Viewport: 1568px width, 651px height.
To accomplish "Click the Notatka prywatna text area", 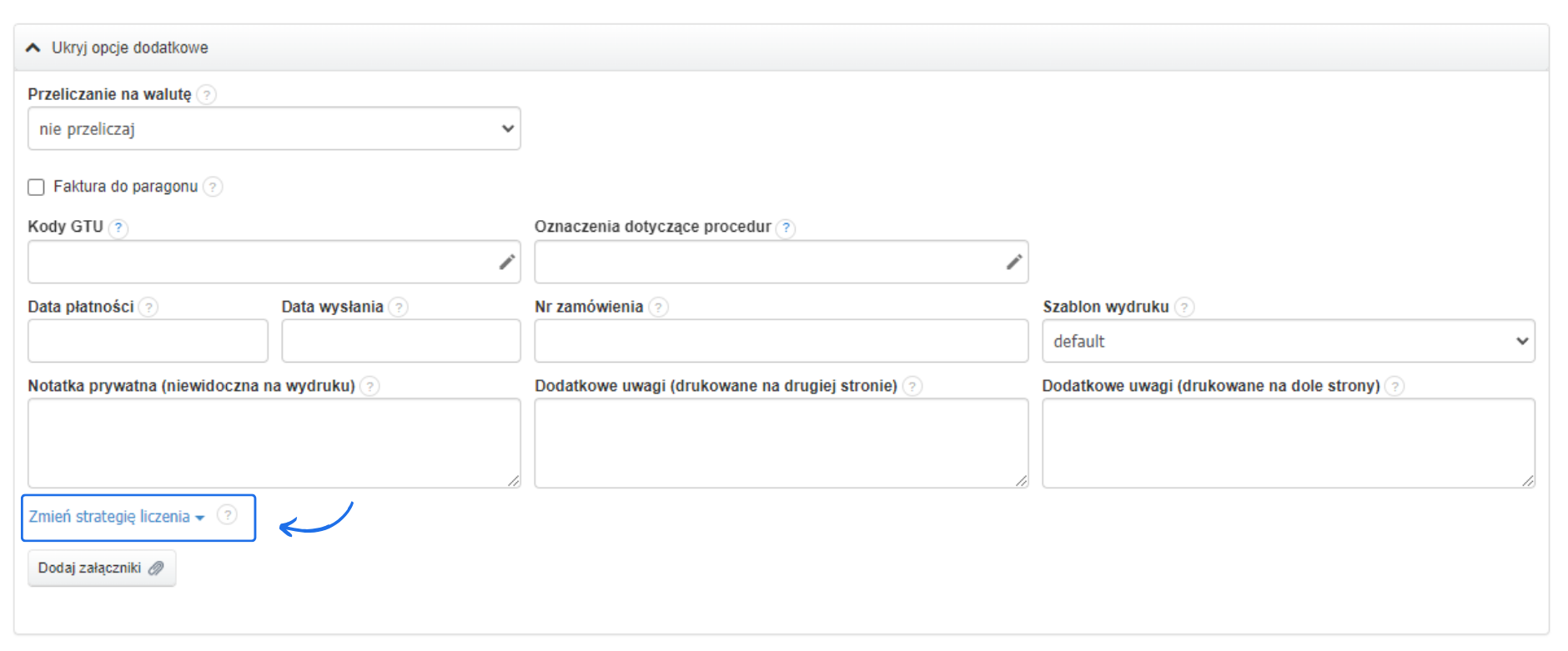I will tap(274, 443).
